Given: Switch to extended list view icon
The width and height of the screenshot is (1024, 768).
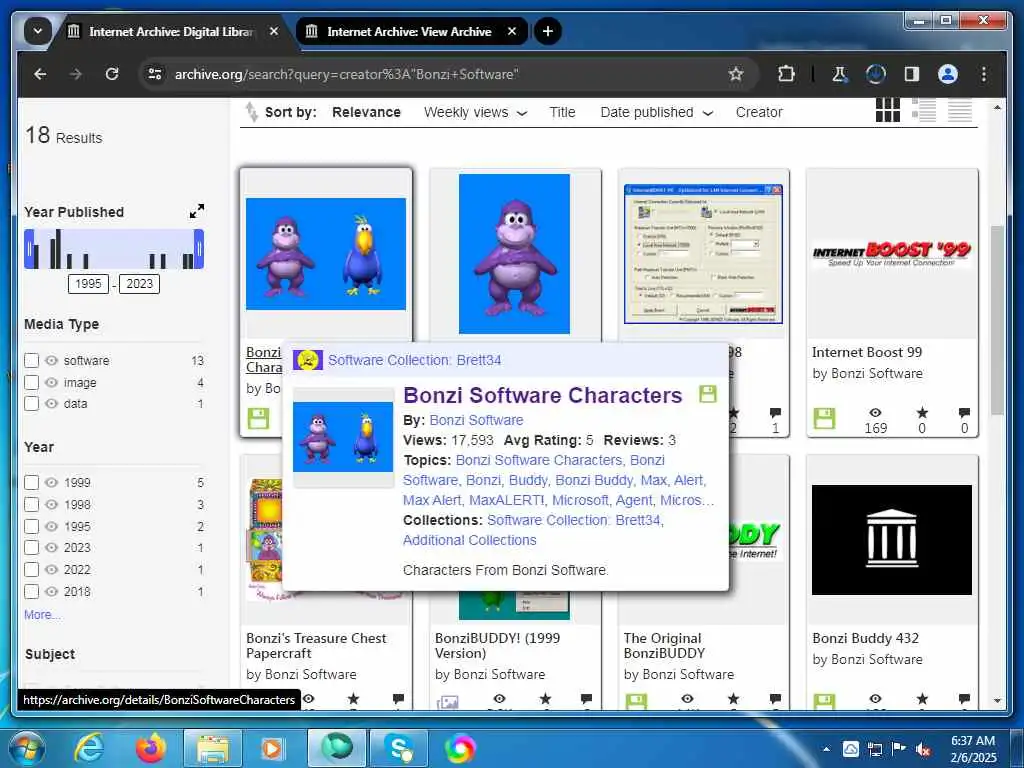Looking at the screenshot, I should 924,110.
